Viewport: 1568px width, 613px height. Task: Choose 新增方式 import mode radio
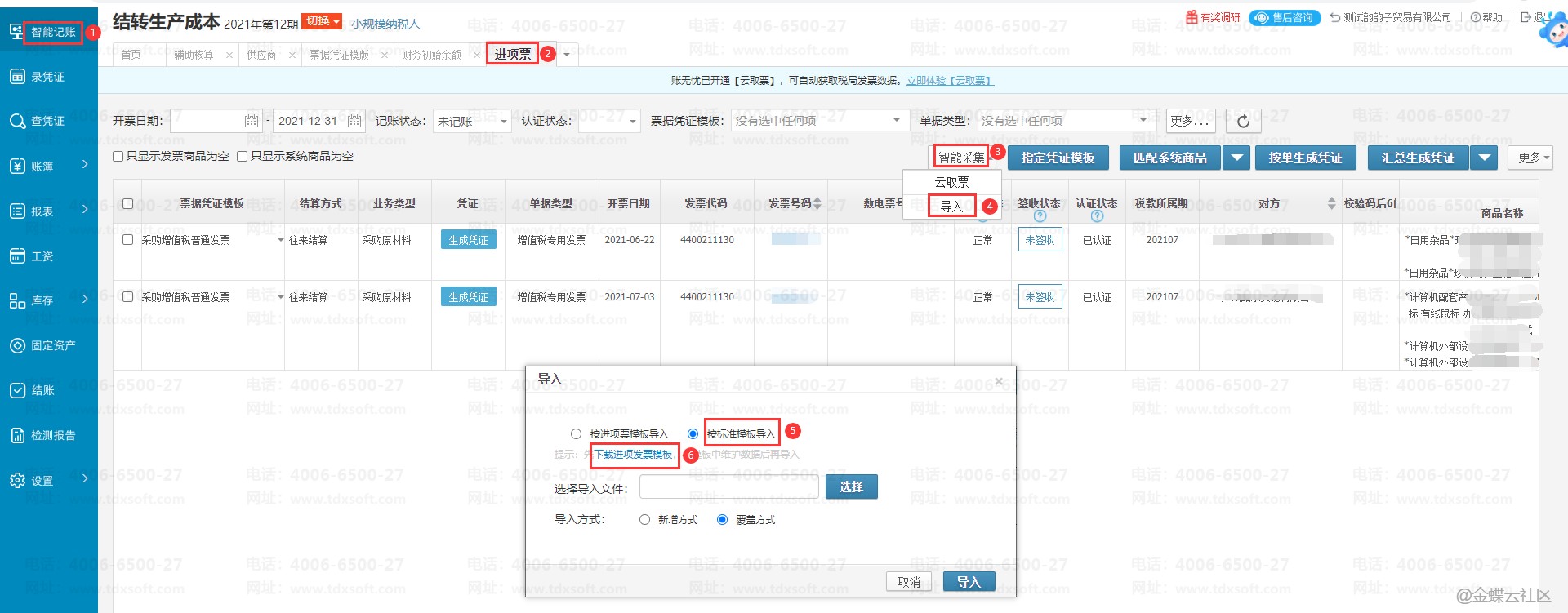pos(644,520)
